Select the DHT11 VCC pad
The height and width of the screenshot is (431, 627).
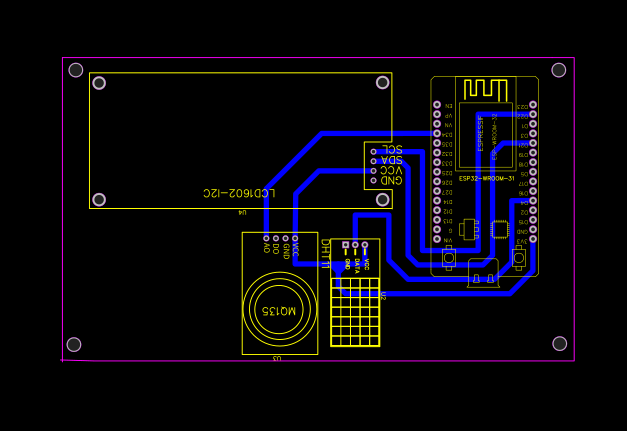[365, 245]
